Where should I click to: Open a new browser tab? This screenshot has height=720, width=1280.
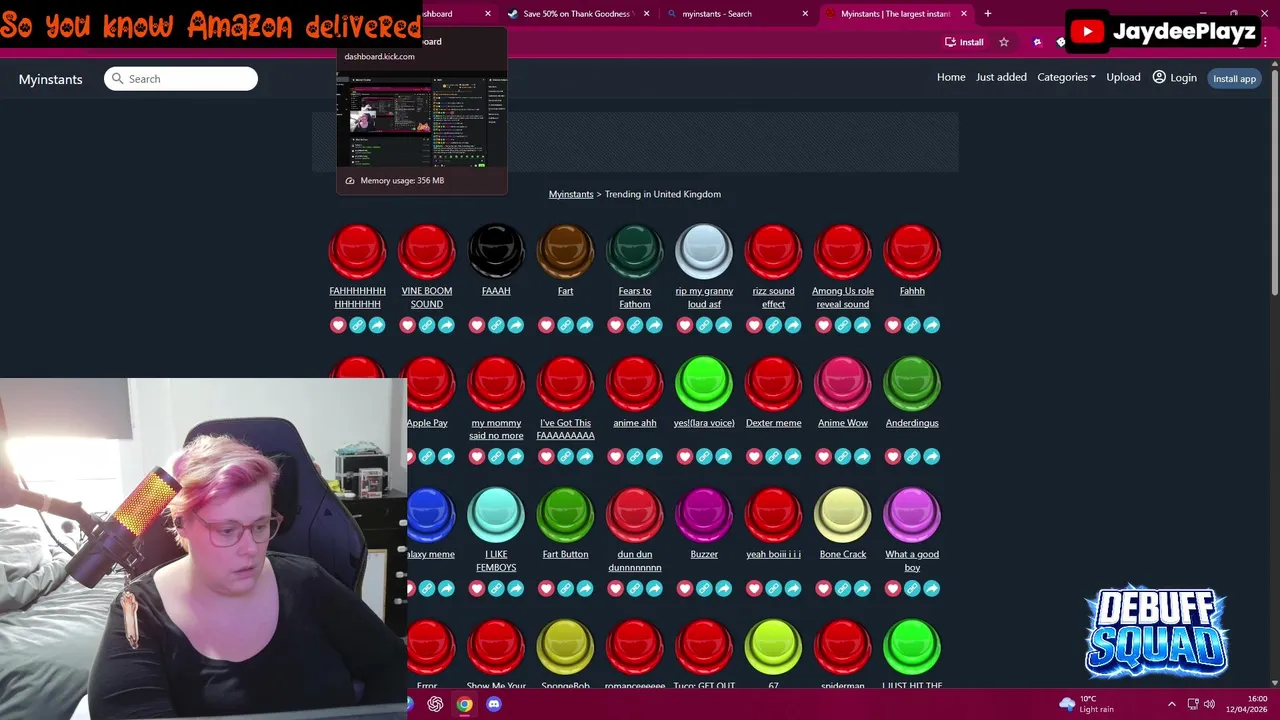coord(987,14)
